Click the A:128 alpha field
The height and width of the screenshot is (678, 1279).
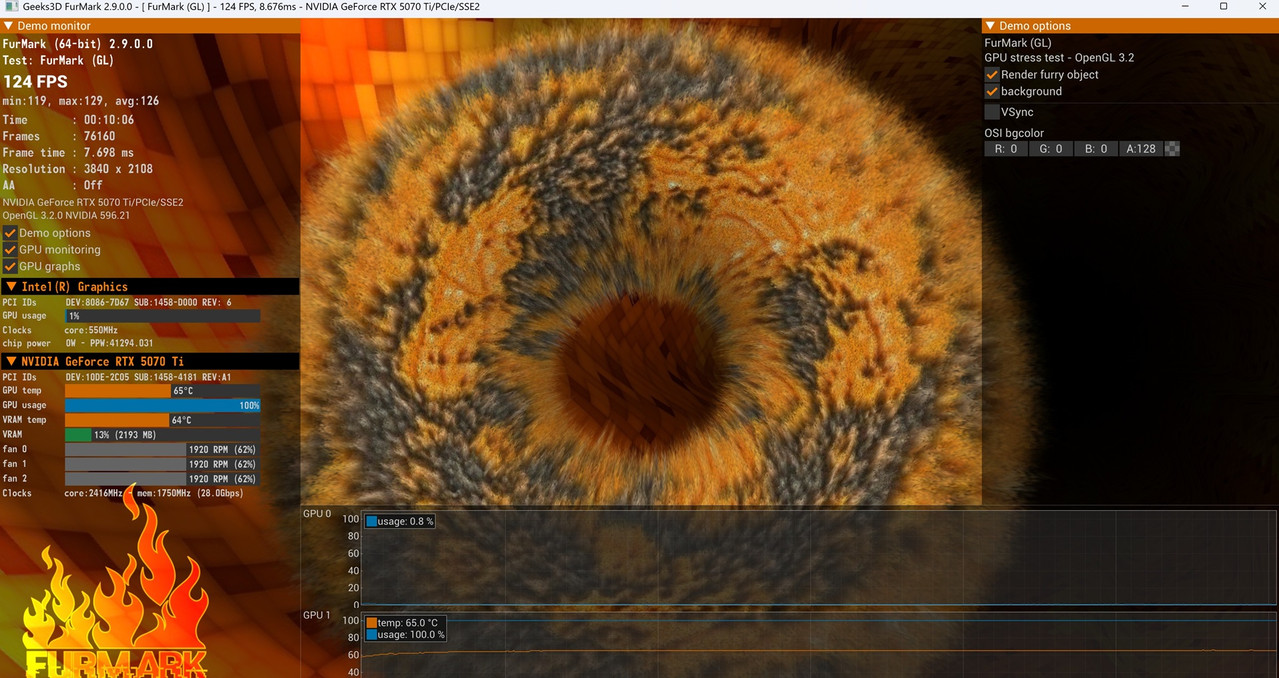1140,149
